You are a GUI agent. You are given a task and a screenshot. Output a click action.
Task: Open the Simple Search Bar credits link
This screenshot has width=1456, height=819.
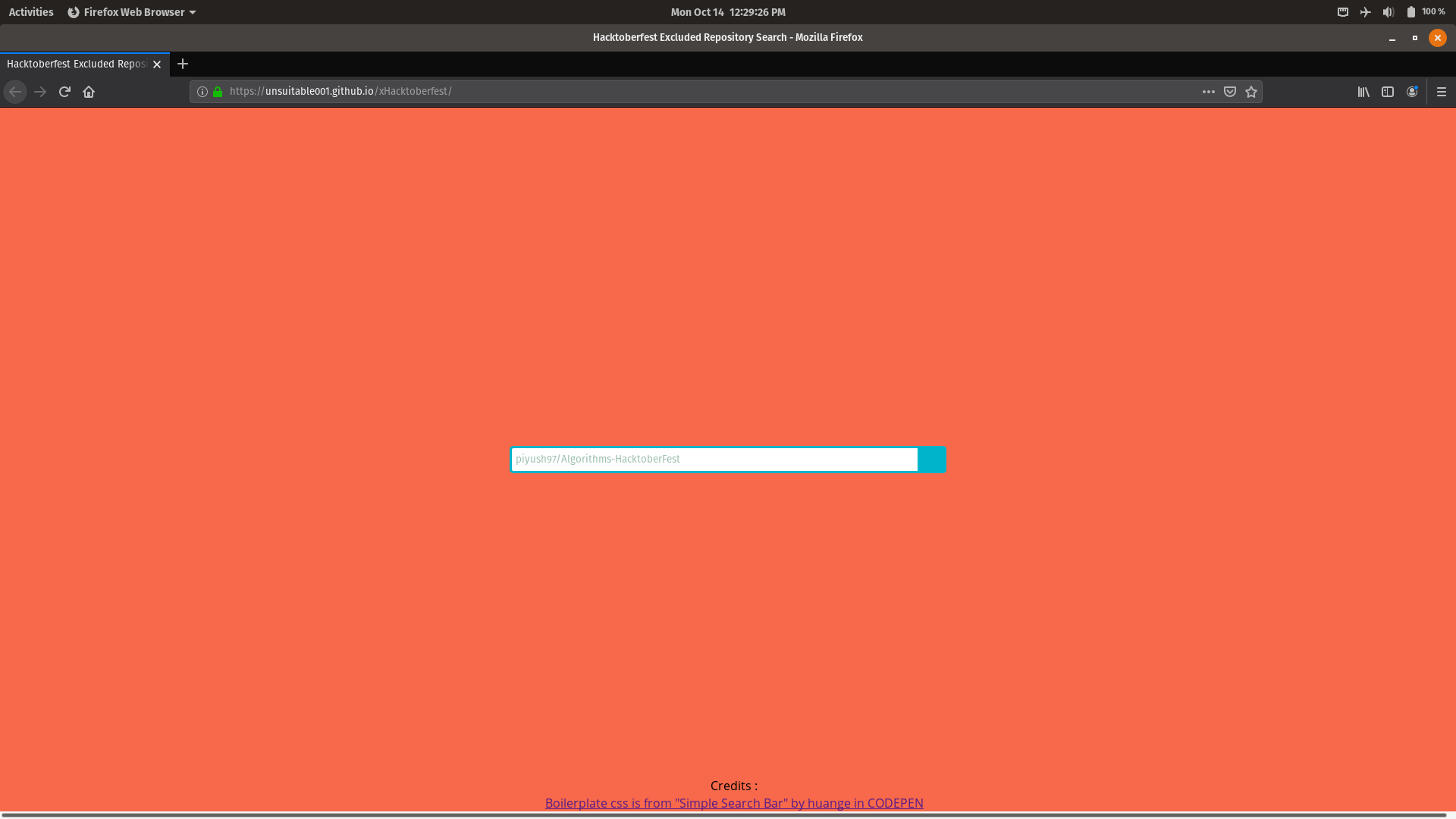click(733, 803)
